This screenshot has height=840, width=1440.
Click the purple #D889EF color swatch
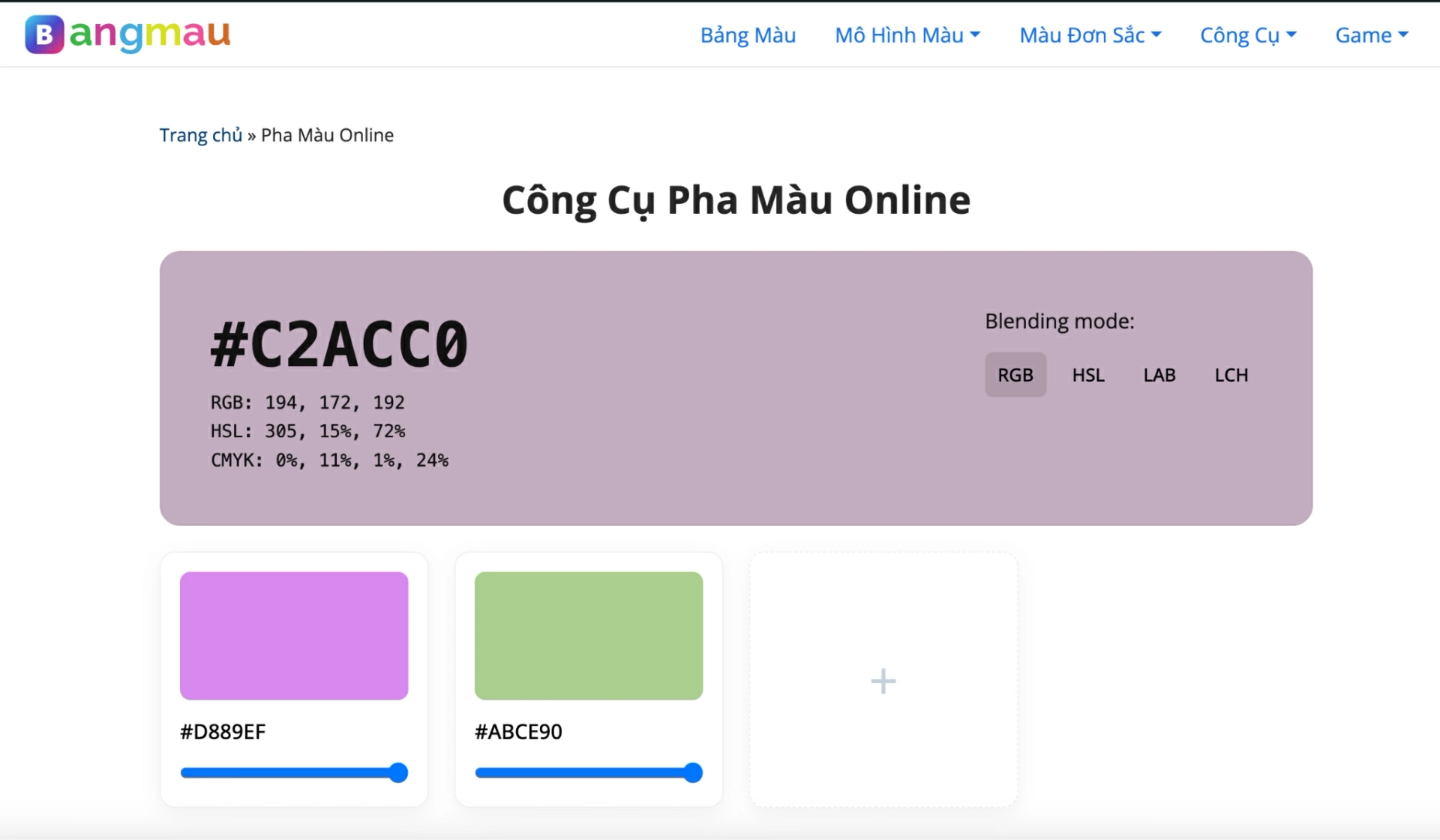293,635
